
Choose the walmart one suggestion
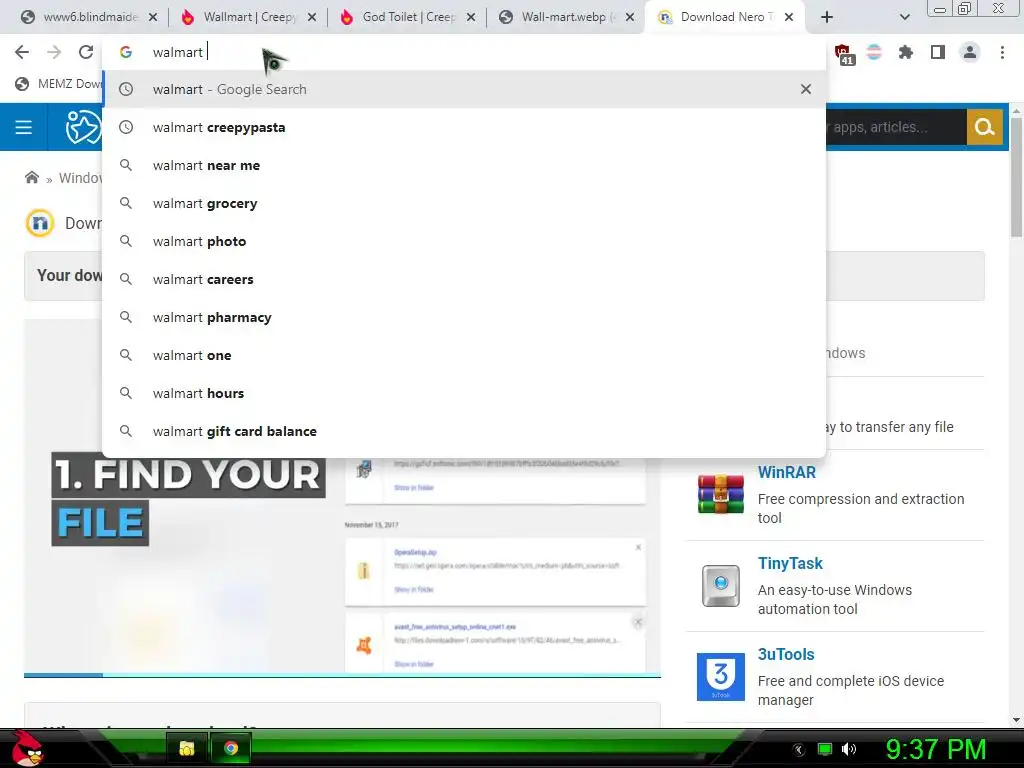click(464, 355)
